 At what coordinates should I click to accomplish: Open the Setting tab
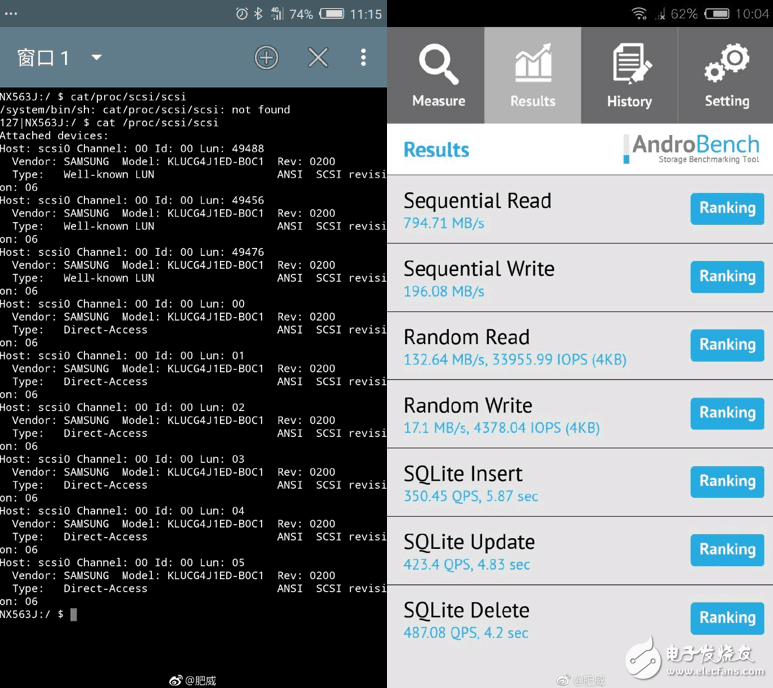coord(726,75)
